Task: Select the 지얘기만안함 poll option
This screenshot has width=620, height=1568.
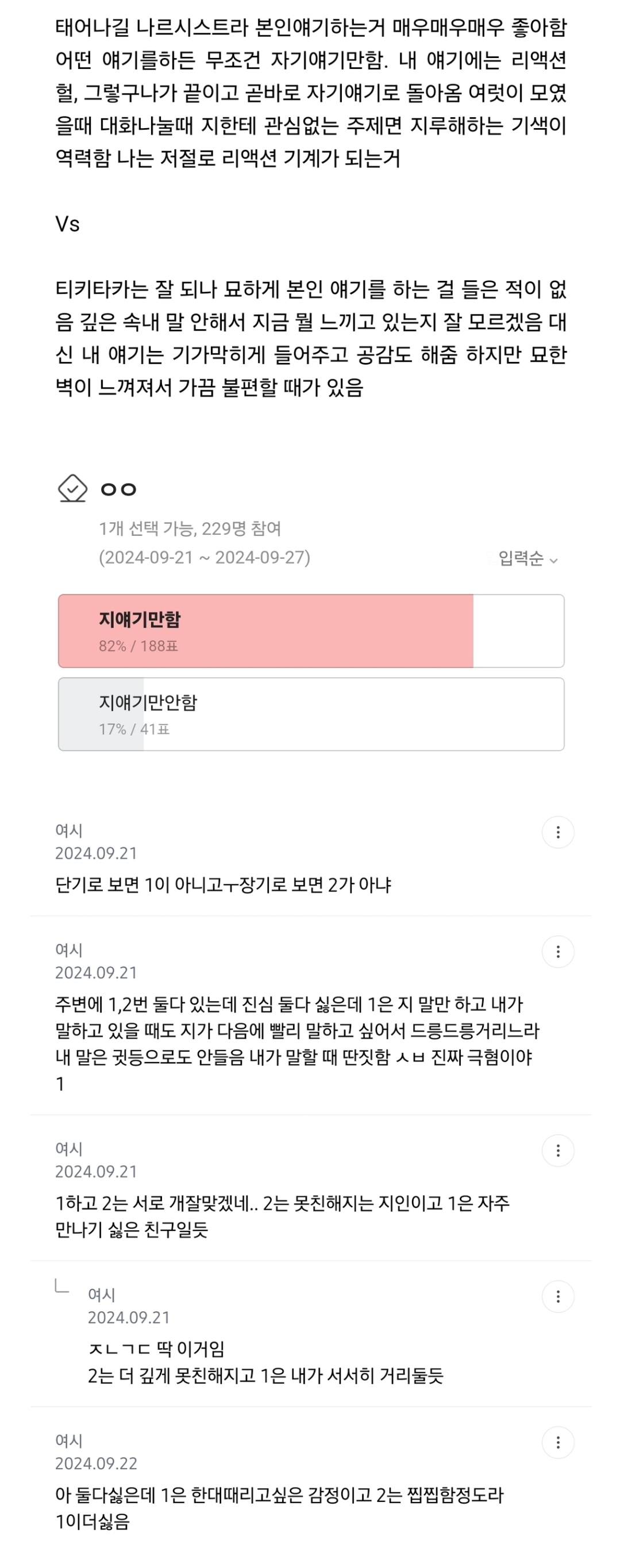Action: pos(311,714)
